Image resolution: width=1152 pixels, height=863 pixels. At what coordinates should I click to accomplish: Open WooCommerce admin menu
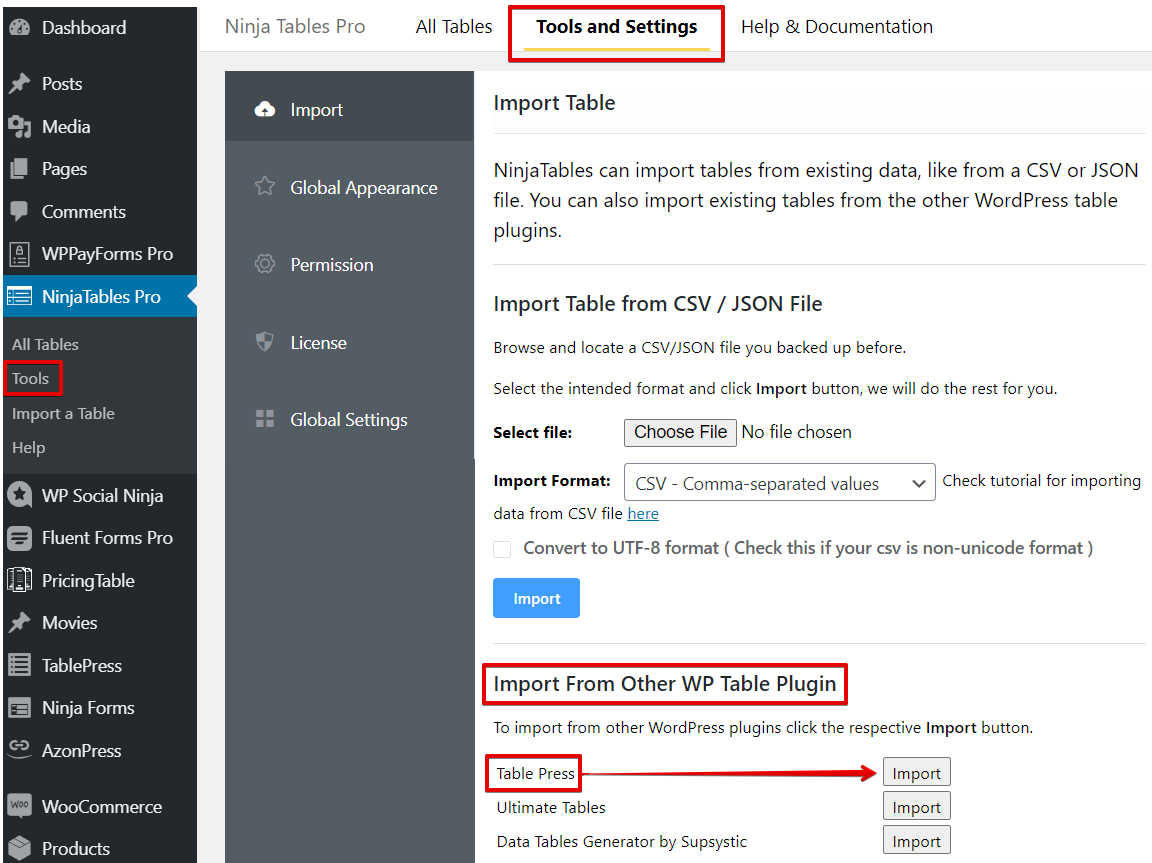101,806
